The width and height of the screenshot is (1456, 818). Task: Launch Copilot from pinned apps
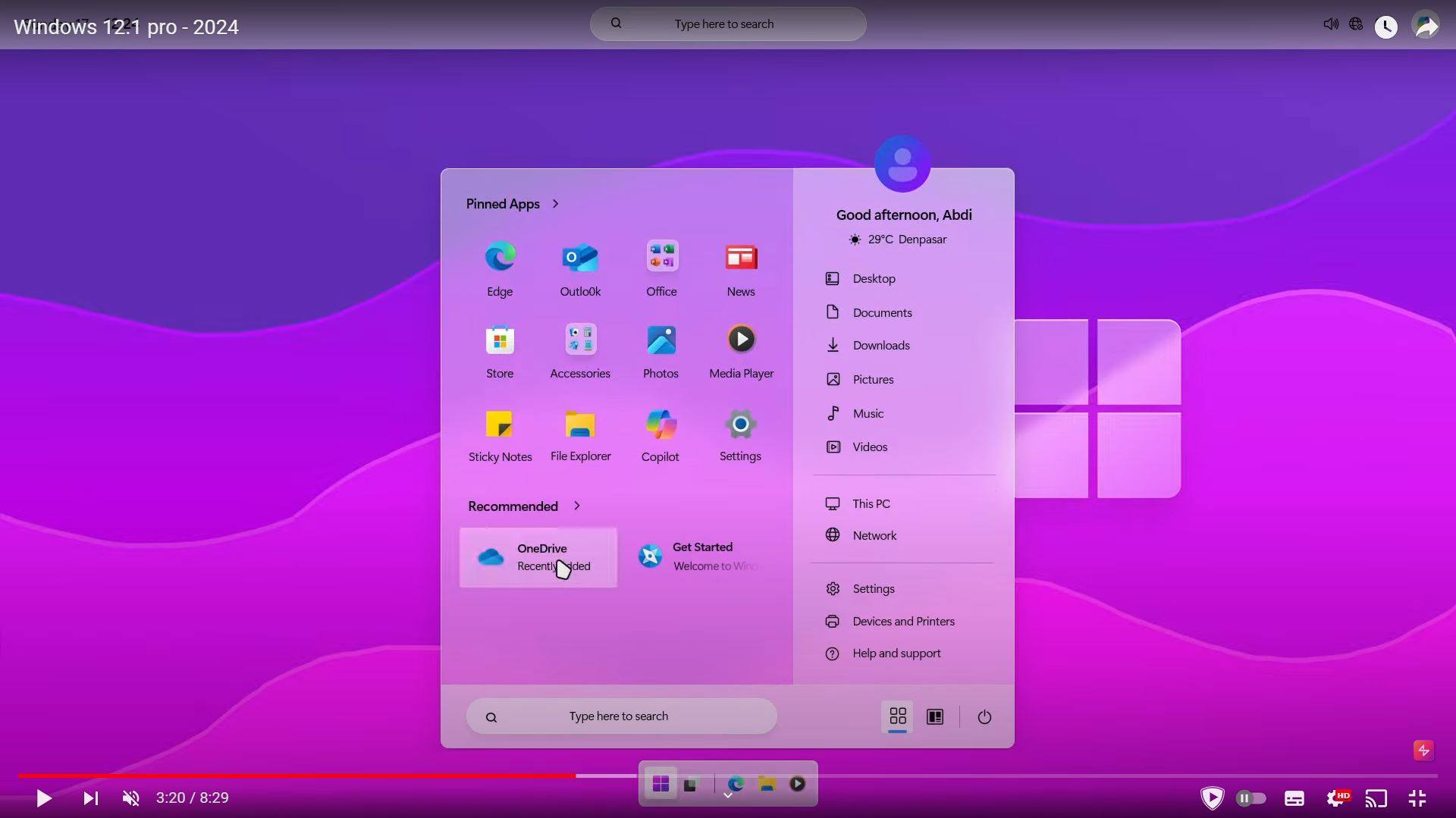[x=661, y=425]
